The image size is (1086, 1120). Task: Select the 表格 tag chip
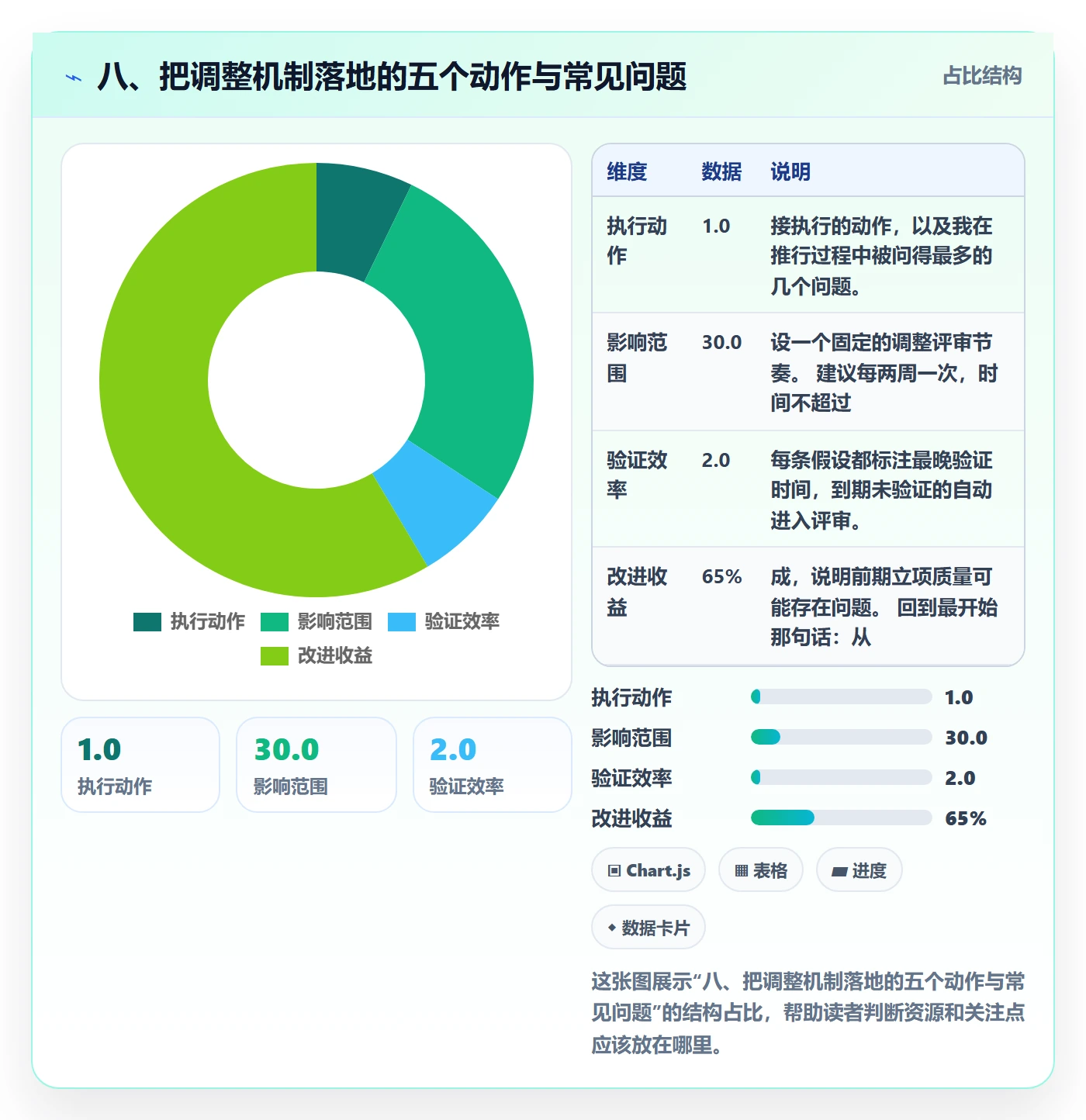pyautogui.click(x=761, y=870)
